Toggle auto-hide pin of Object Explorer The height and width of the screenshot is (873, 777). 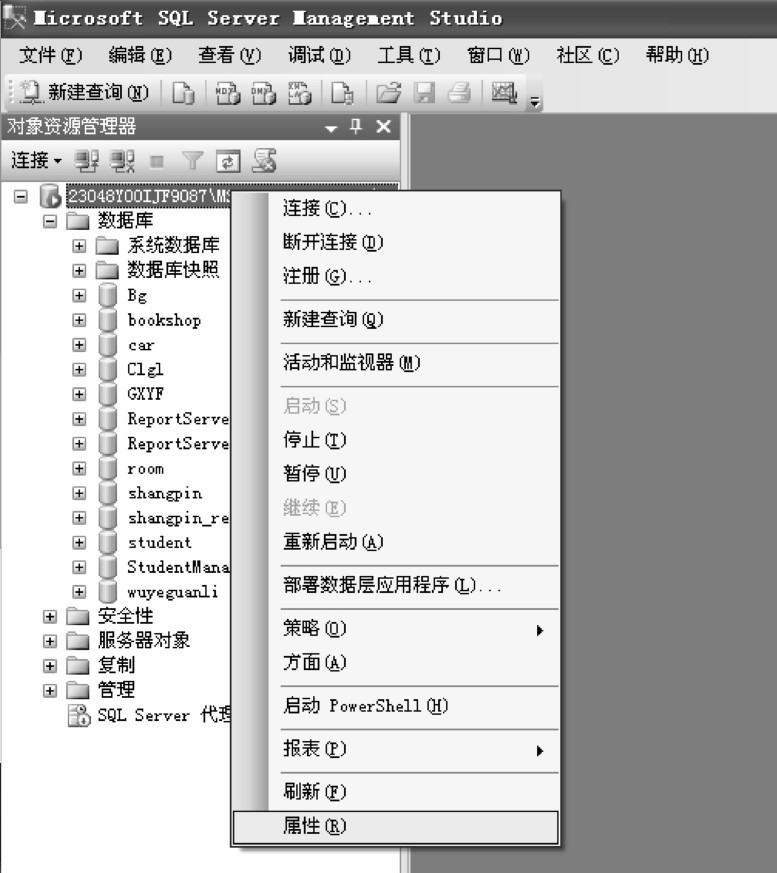point(356,126)
